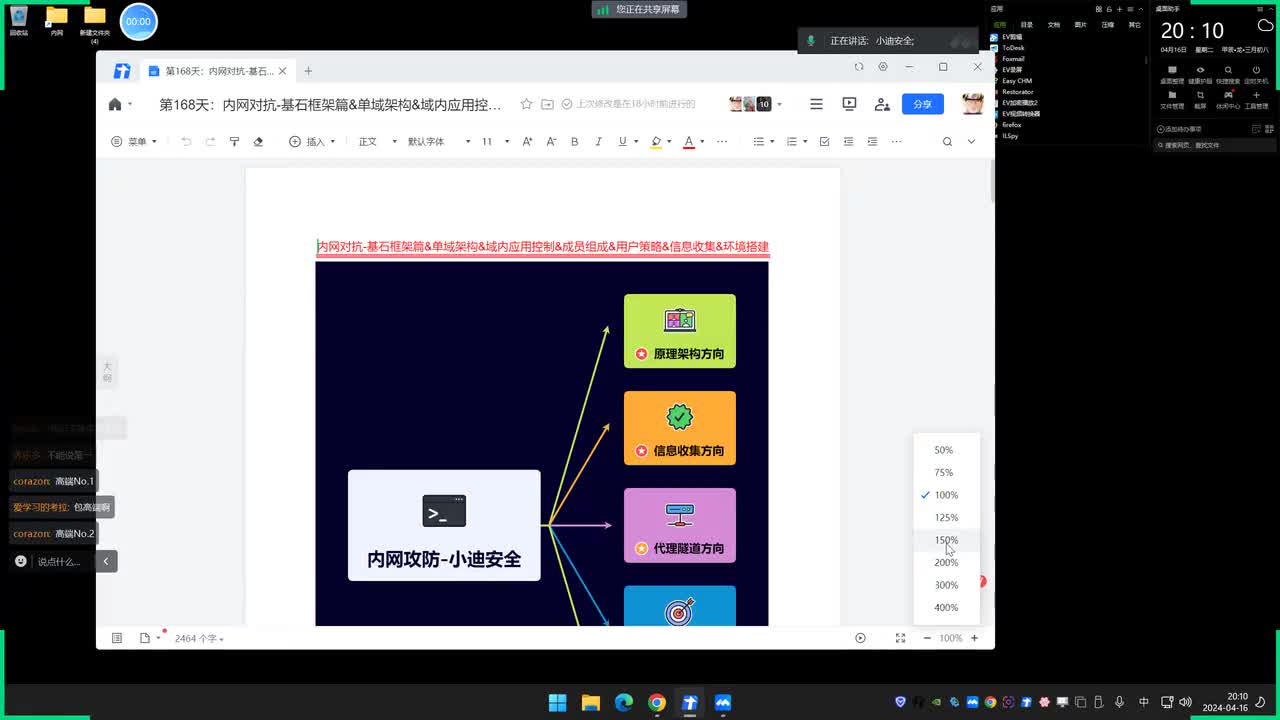Click the 说点什么 chat input
Viewport: 1280px width, 720px height.
coord(58,562)
